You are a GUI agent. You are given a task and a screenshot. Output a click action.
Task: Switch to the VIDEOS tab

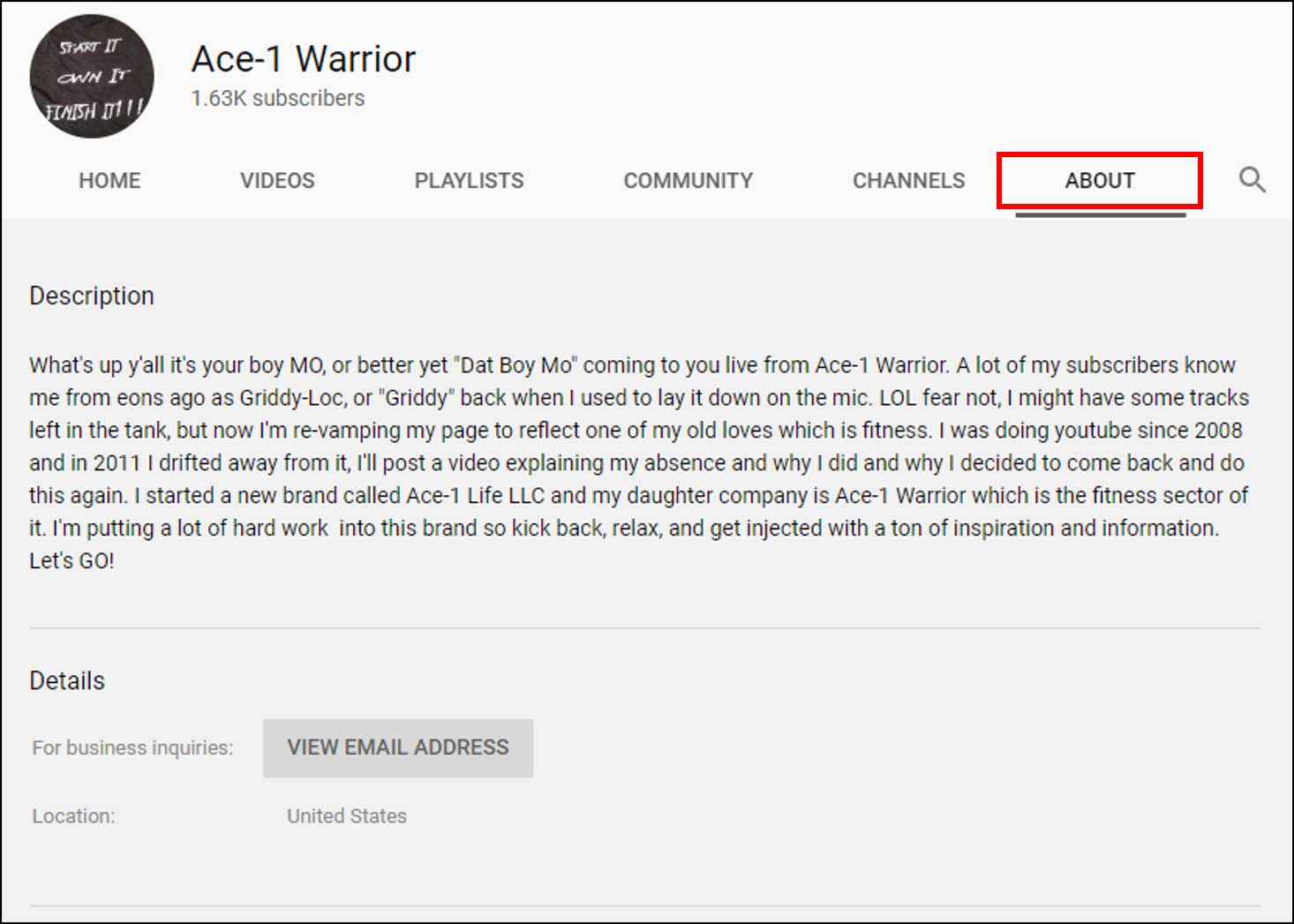[x=277, y=181]
